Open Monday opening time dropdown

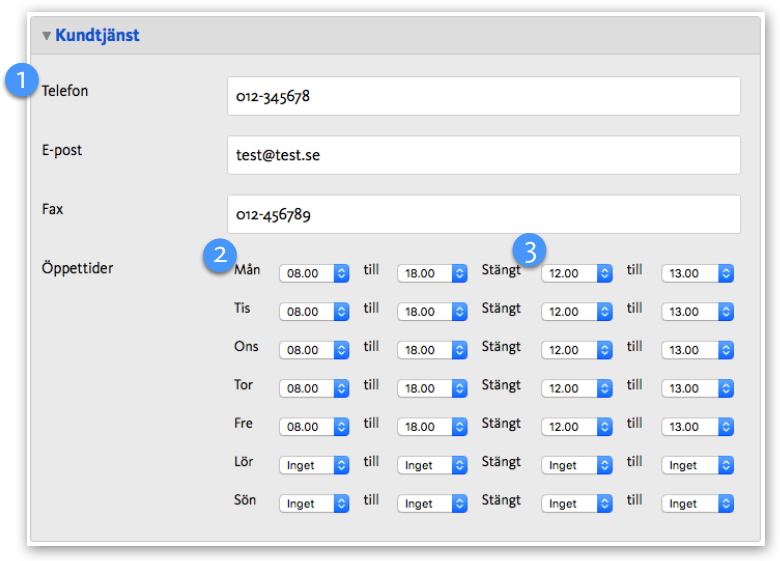point(314,273)
